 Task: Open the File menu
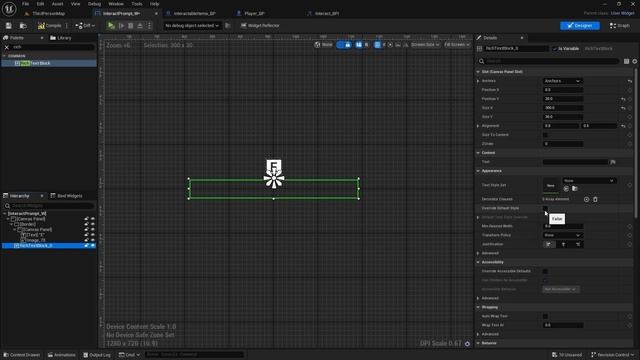pyautogui.click(x=25, y=4)
